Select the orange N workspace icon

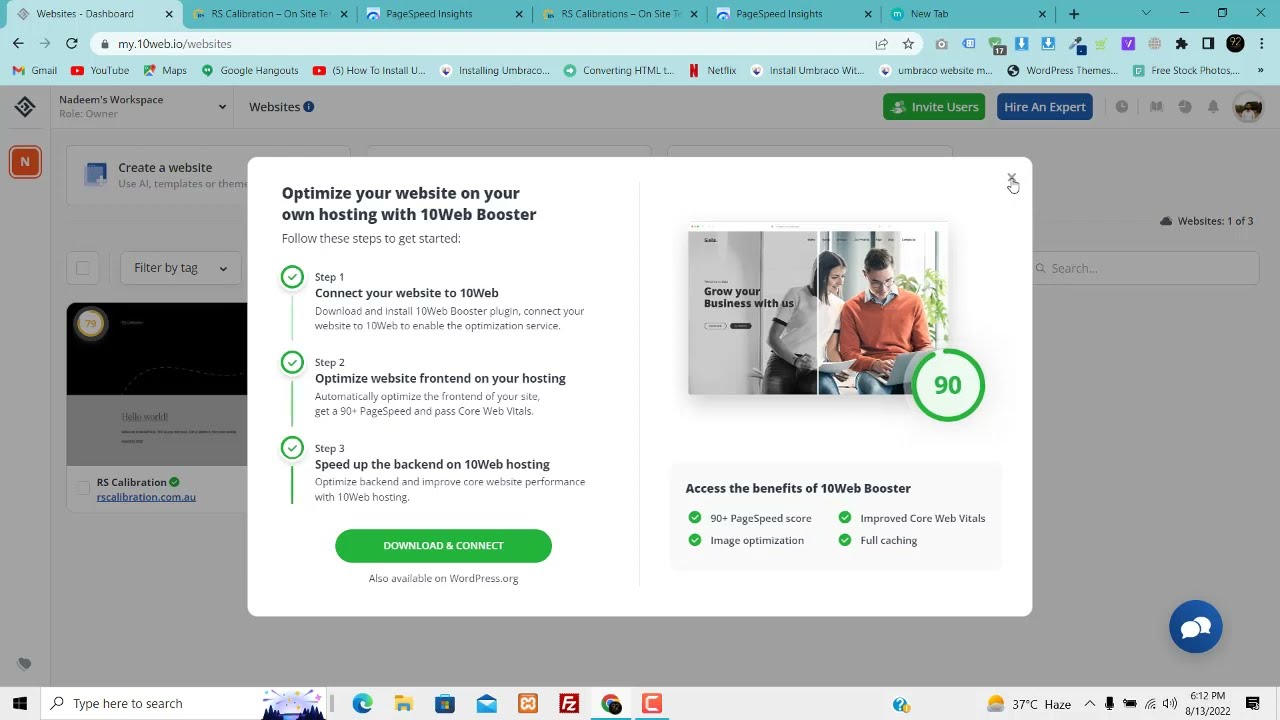tap(25, 162)
